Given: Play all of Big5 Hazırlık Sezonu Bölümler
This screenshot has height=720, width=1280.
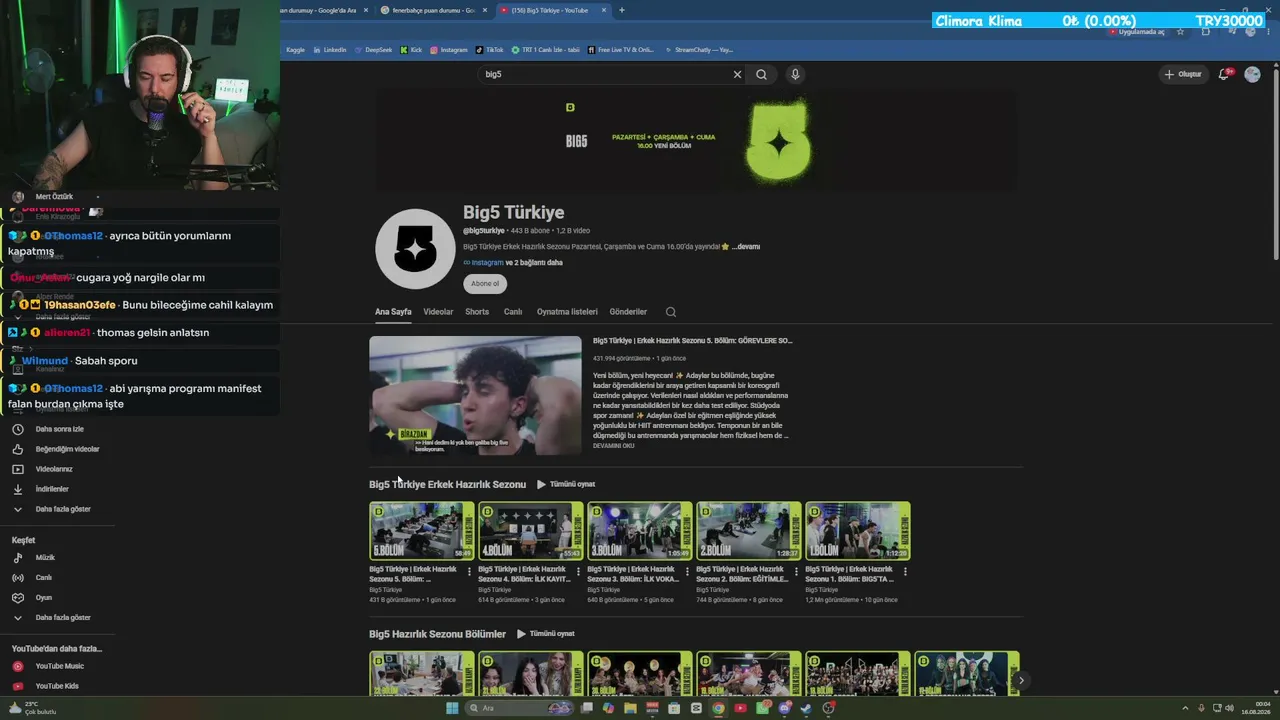Looking at the screenshot, I should click(546, 634).
